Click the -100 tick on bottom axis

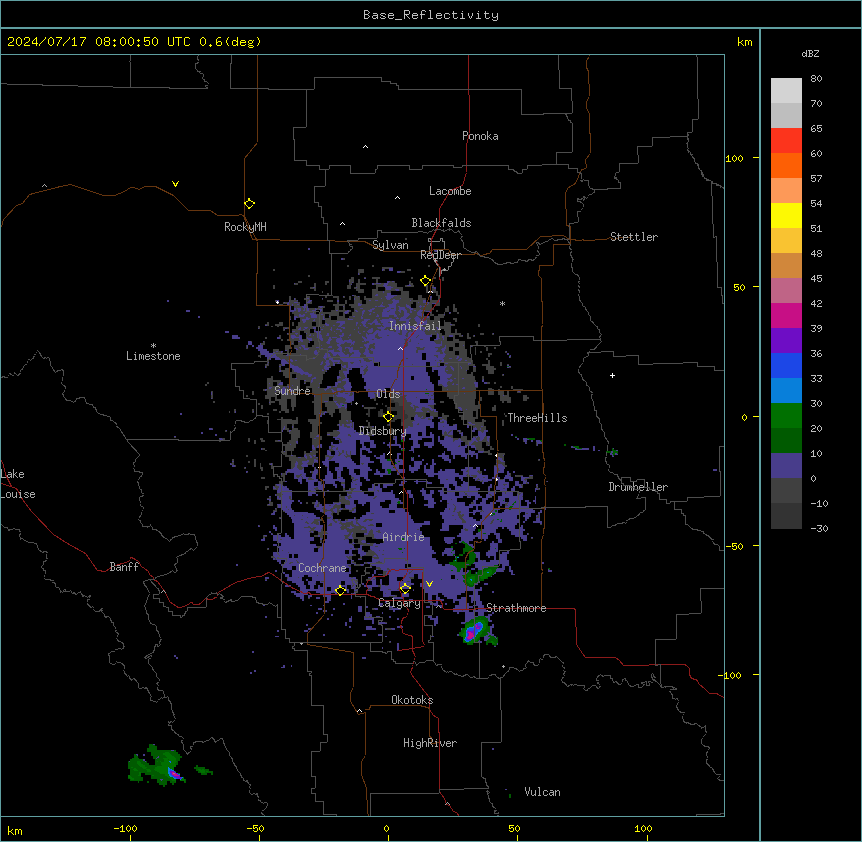click(125, 828)
